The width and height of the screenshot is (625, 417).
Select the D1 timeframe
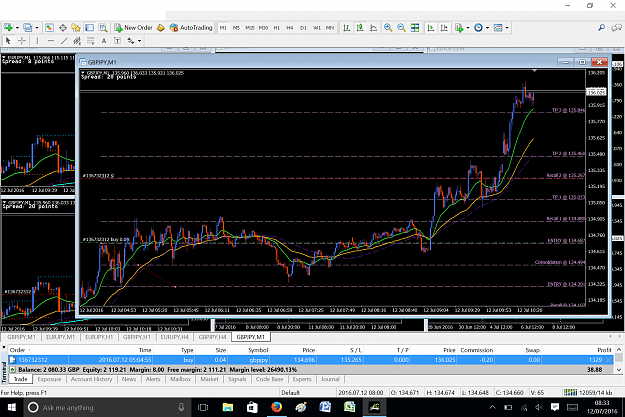(303, 28)
